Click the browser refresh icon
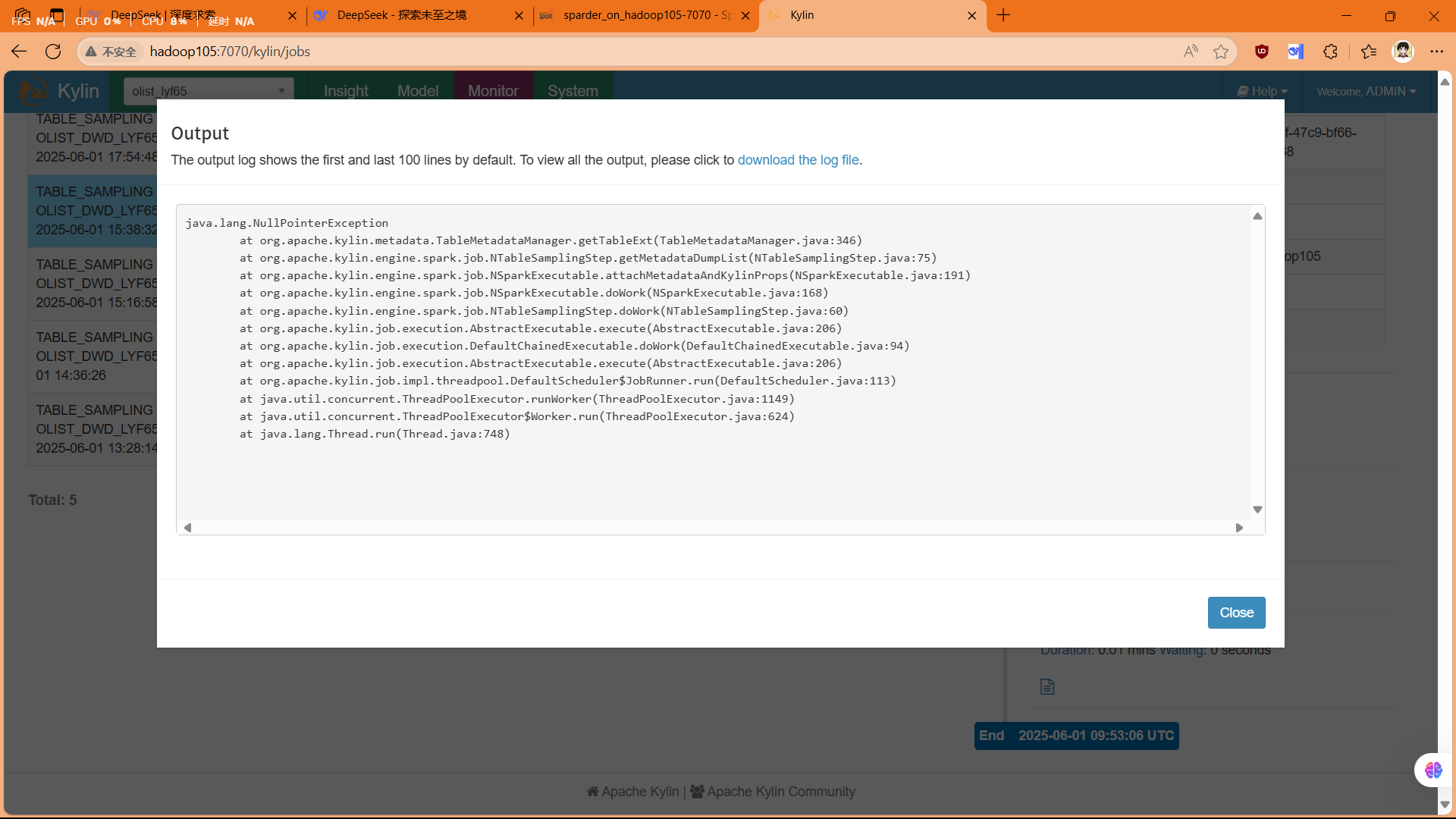The width and height of the screenshot is (1456, 819). 53,52
